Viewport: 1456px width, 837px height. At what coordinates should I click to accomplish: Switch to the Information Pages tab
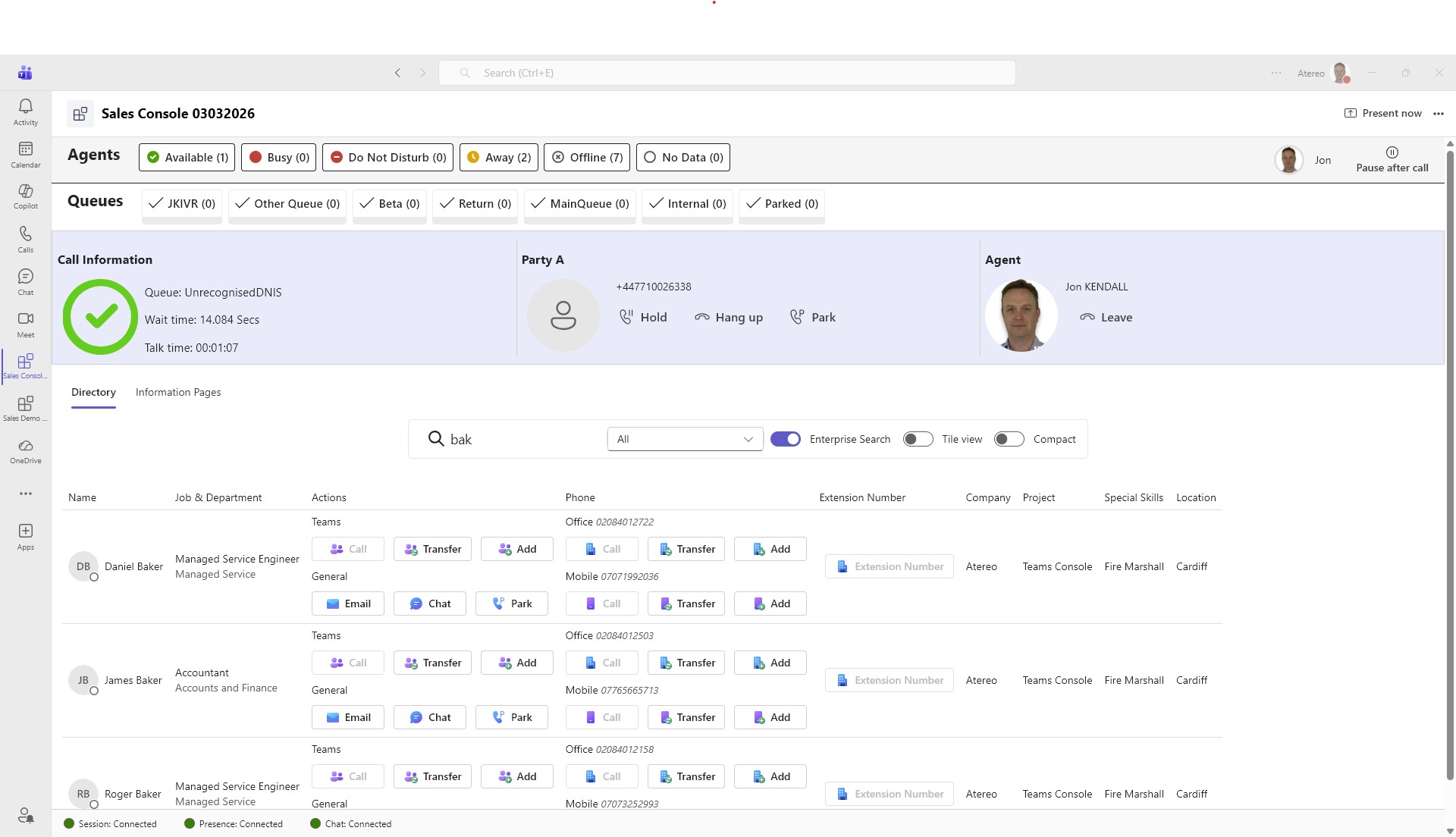point(178,392)
